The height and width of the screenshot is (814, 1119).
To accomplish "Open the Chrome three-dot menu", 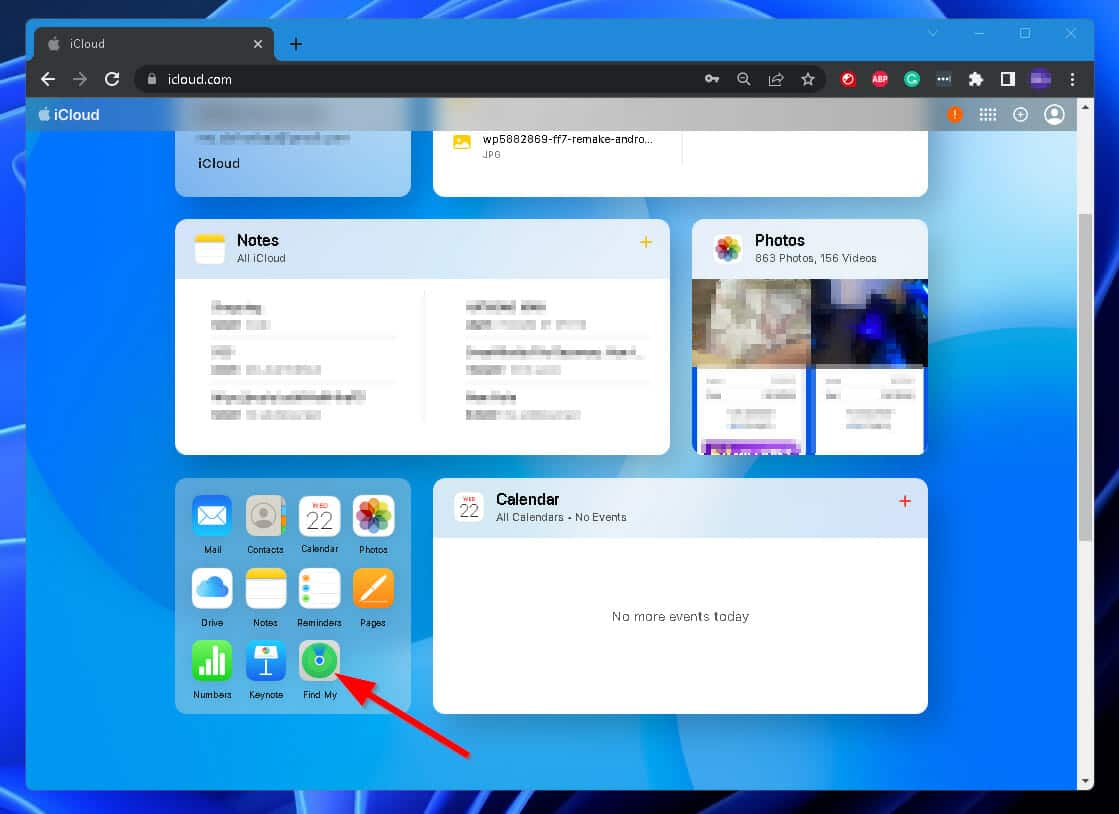I will point(1072,79).
